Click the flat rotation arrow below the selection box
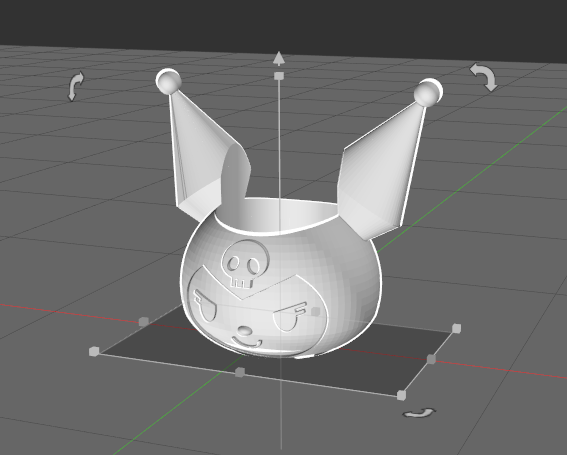 [419, 413]
